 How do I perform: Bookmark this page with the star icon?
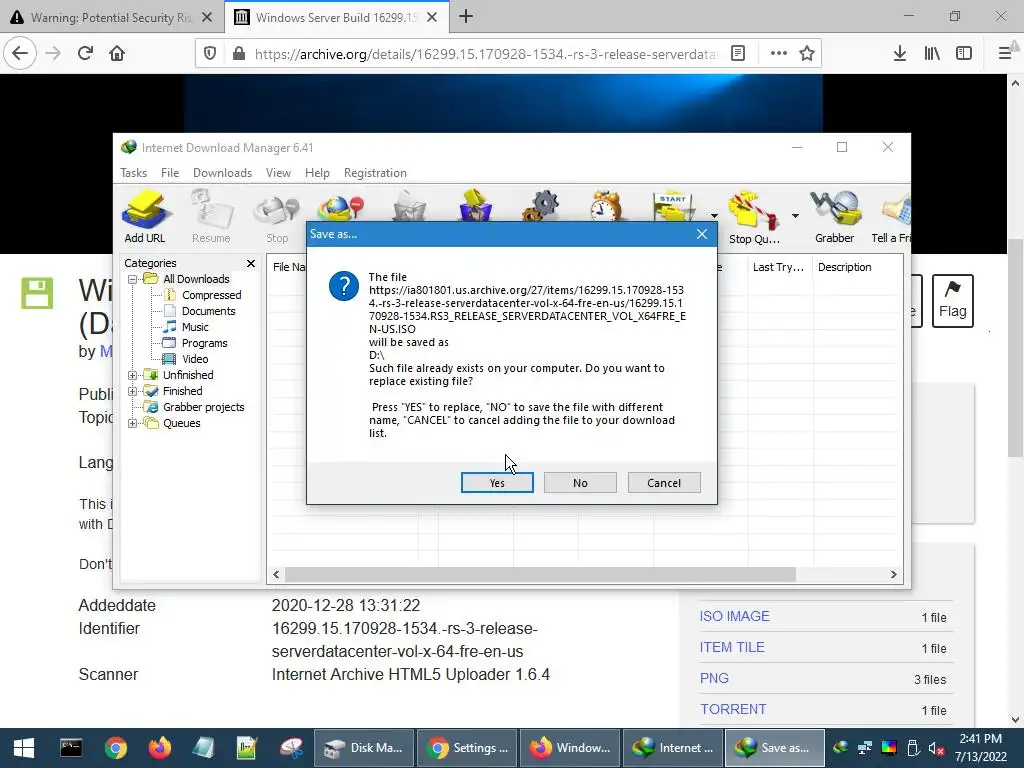[x=807, y=54]
